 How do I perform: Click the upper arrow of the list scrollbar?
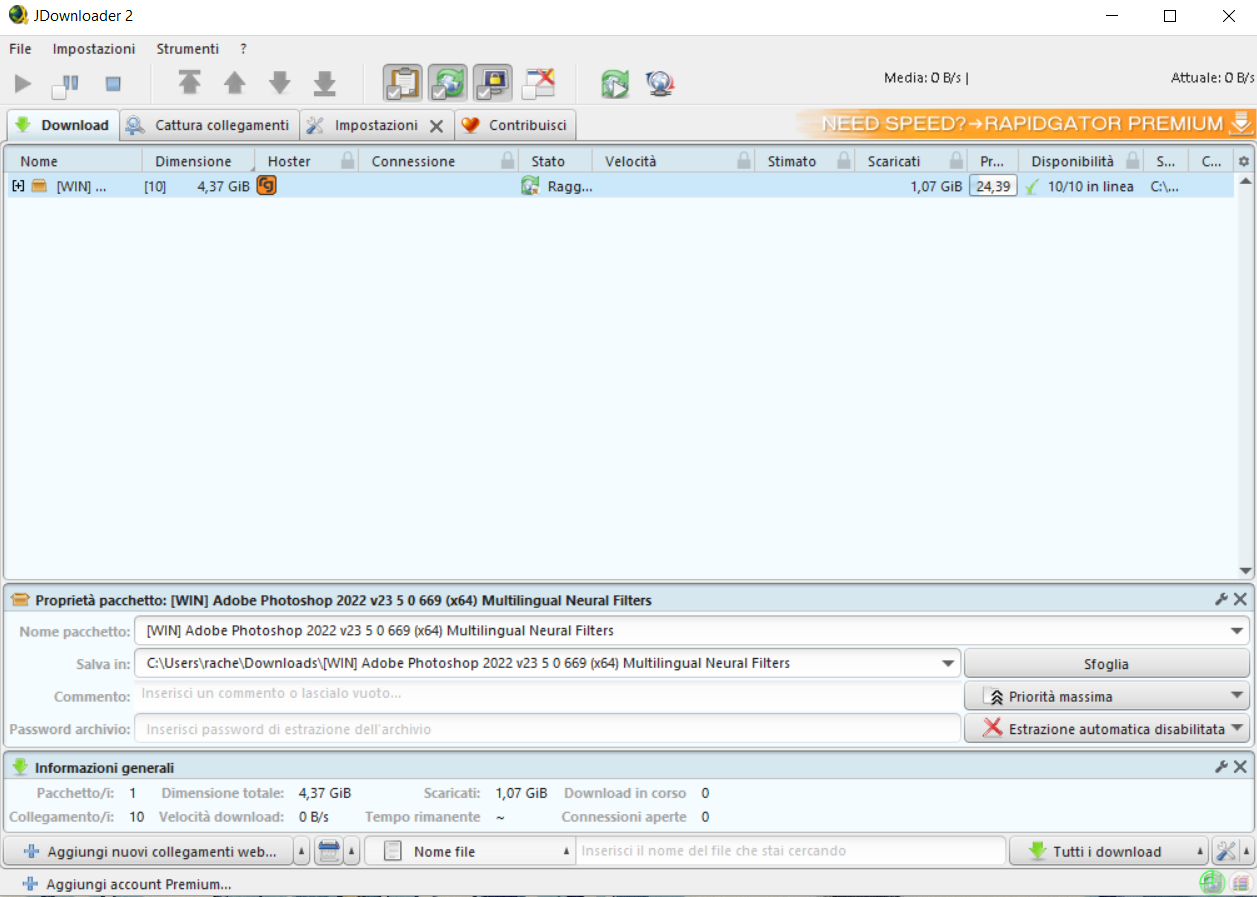coord(1245,181)
